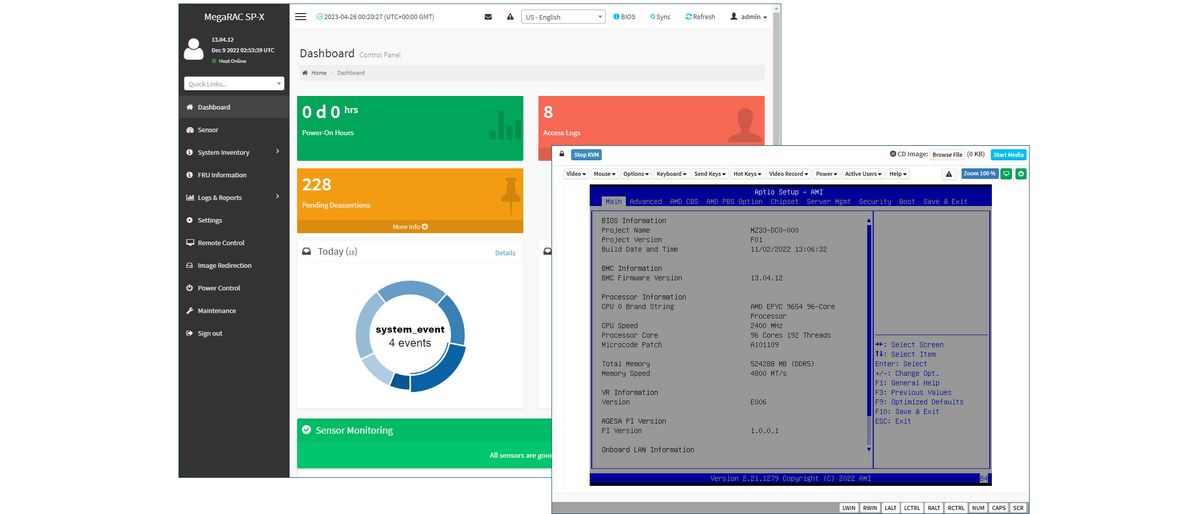Click Sign out in the sidebar
The height and width of the screenshot is (514, 1200).
tap(234, 333)
